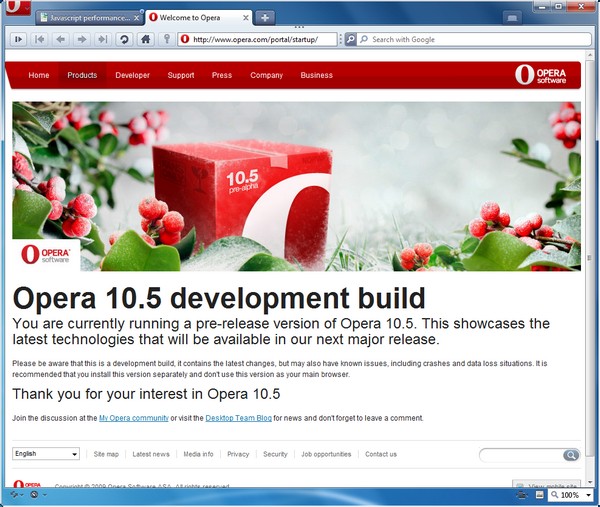Open the Privacy footer link
The image size is (600, 507).
(x=238, y=454)
